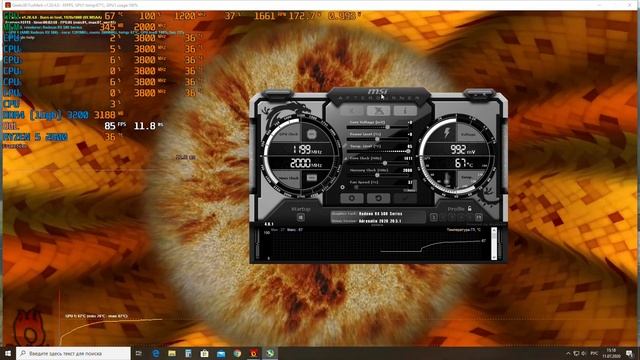Adjust the Core Clock slider

click(378, 163)
